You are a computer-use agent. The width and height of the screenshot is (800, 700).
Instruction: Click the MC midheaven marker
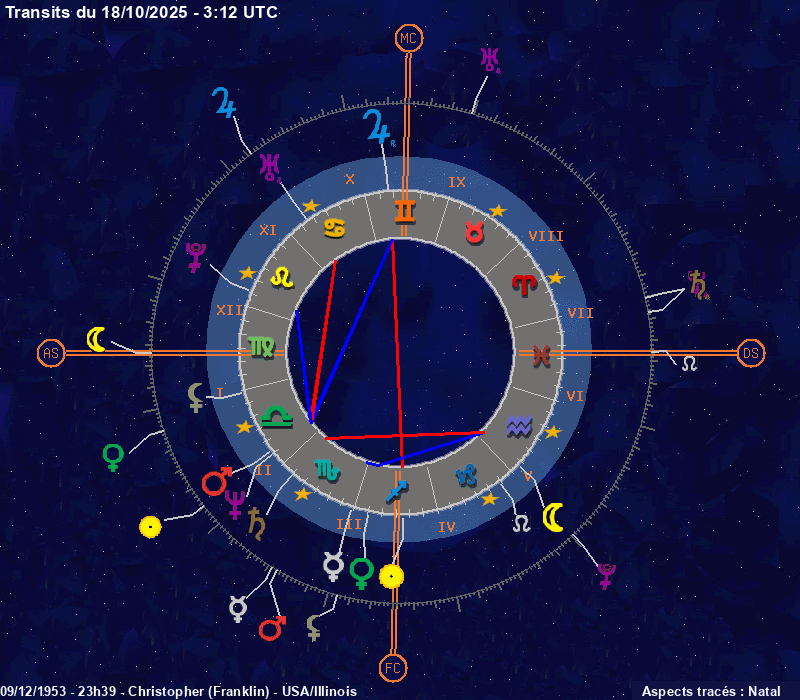click(407, 38)
